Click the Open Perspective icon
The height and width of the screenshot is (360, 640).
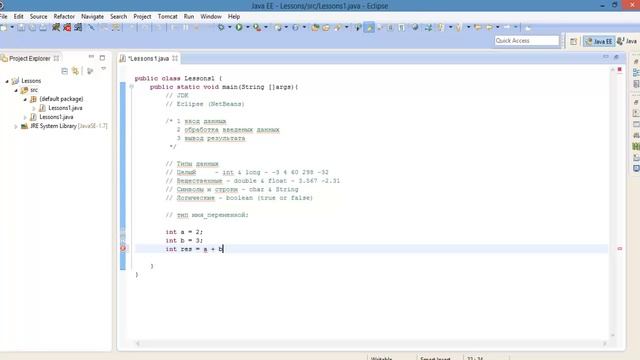click(573, 41)
